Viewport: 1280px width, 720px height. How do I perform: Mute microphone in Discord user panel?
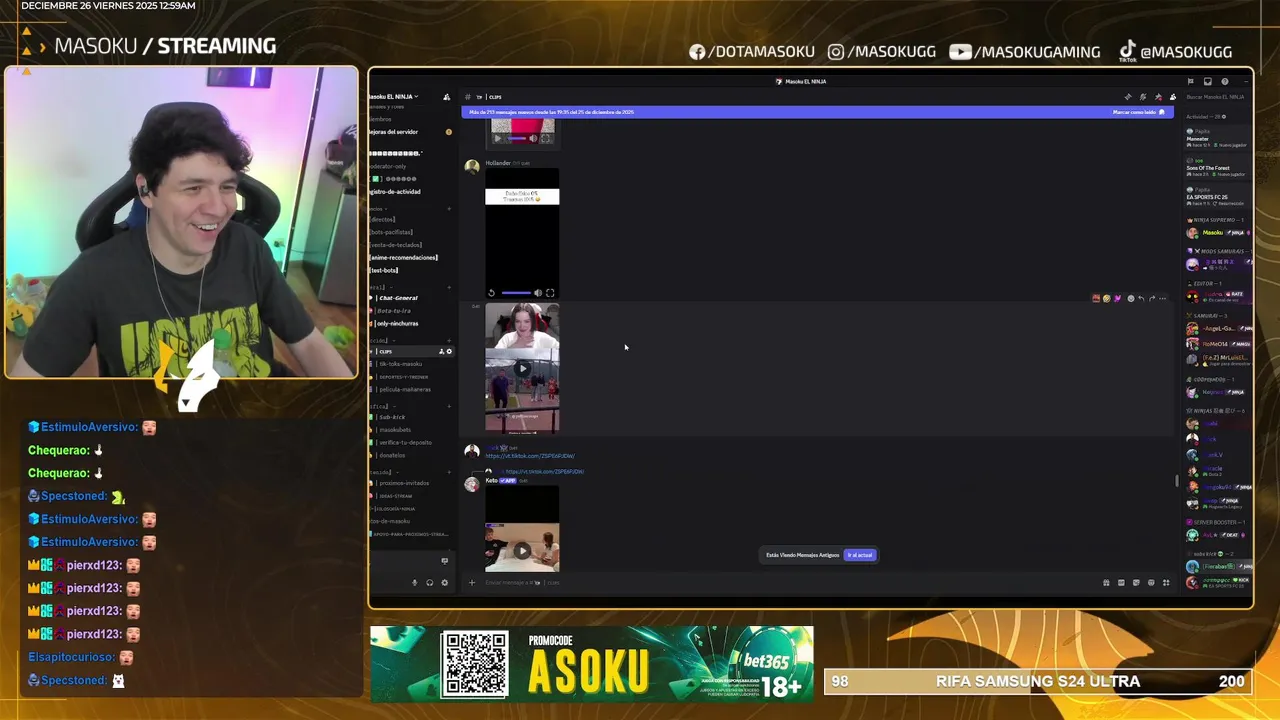tap(414, 583)
